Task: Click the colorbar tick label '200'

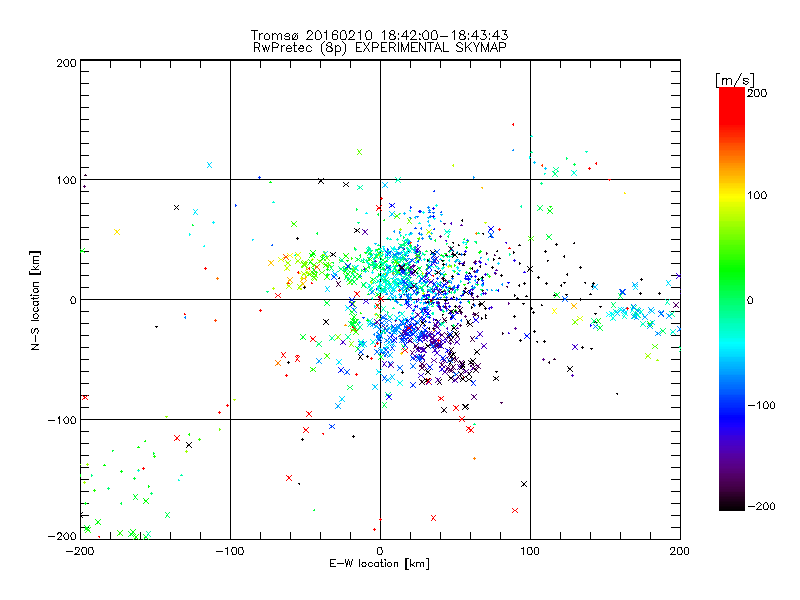Action: coord(757,93)
